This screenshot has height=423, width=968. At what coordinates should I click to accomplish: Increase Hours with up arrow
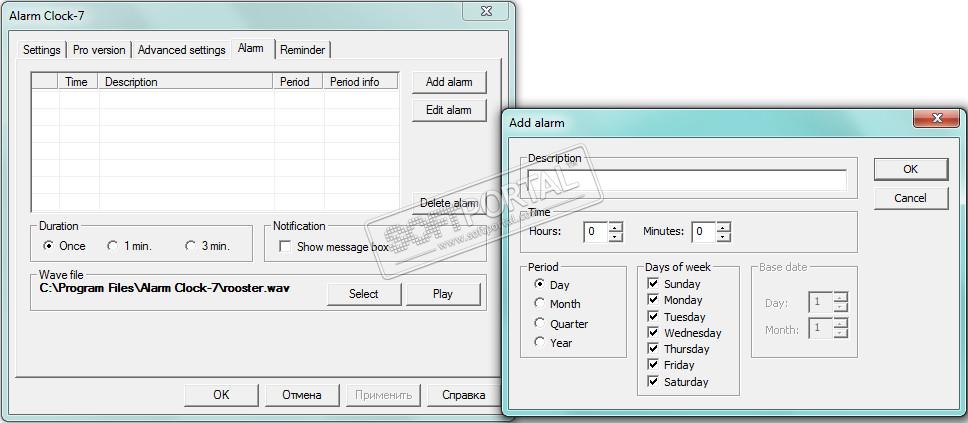pos(615,227)
